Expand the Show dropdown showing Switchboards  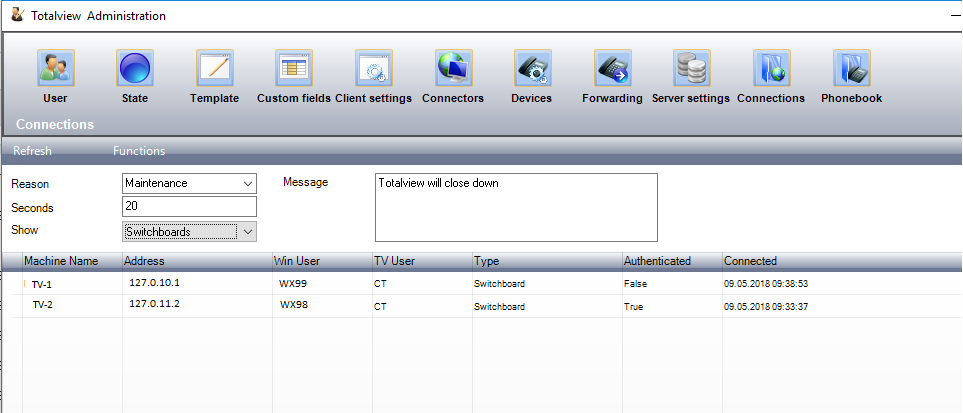(248, 232)
